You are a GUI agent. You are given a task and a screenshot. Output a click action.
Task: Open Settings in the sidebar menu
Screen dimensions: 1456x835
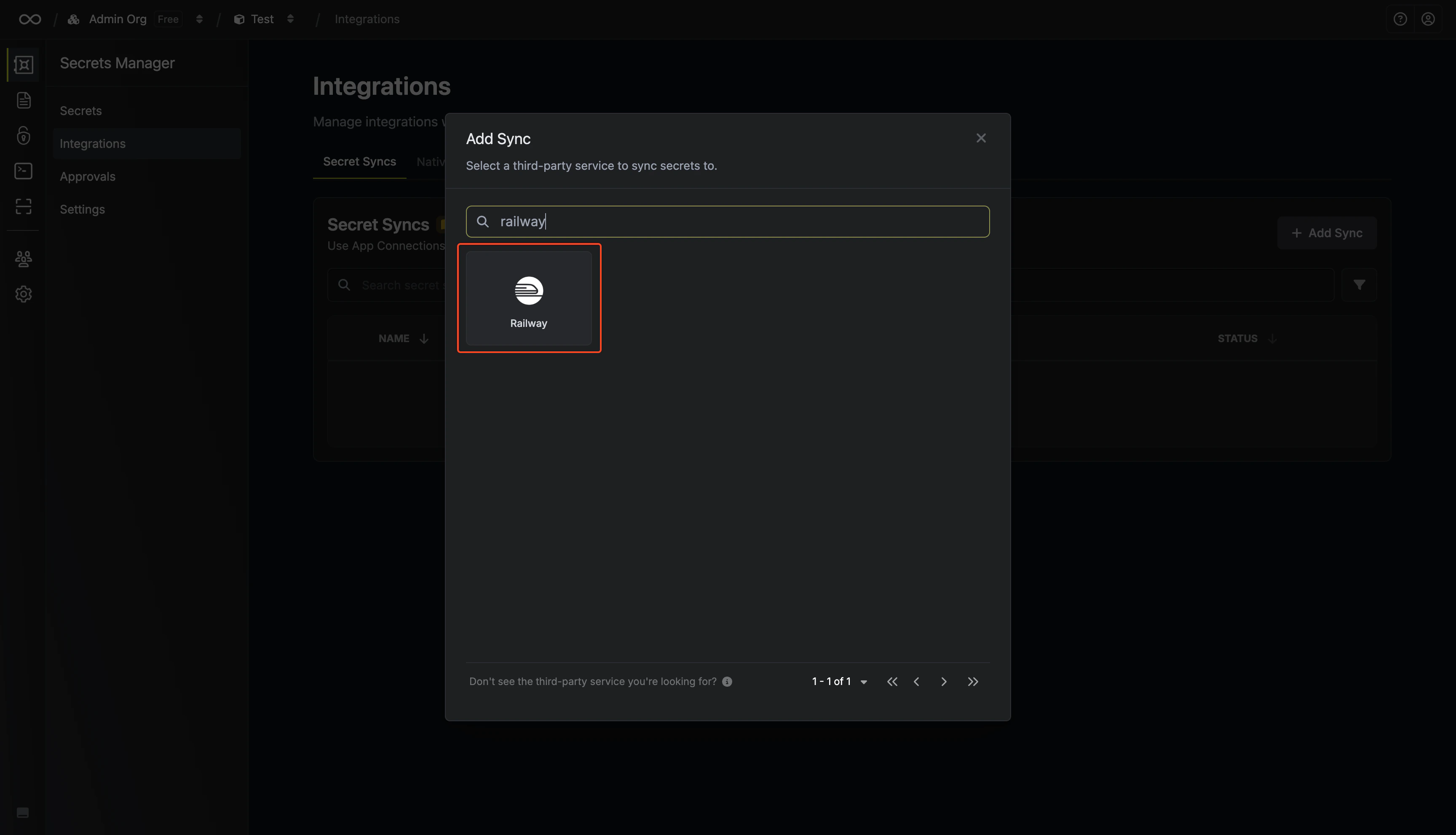click(147, 209)
